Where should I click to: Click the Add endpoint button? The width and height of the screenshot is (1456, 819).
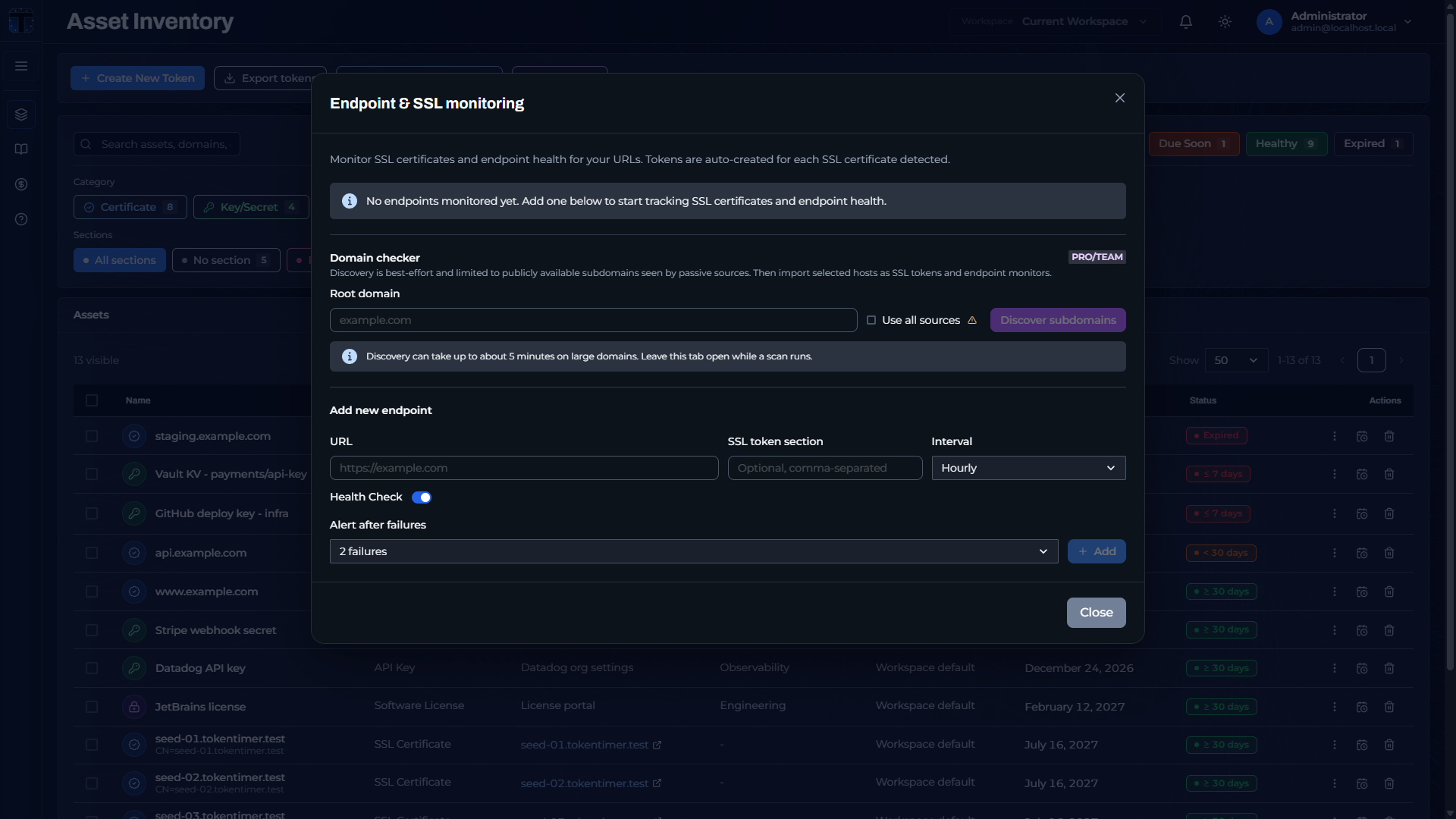[x=1097, y=551]
